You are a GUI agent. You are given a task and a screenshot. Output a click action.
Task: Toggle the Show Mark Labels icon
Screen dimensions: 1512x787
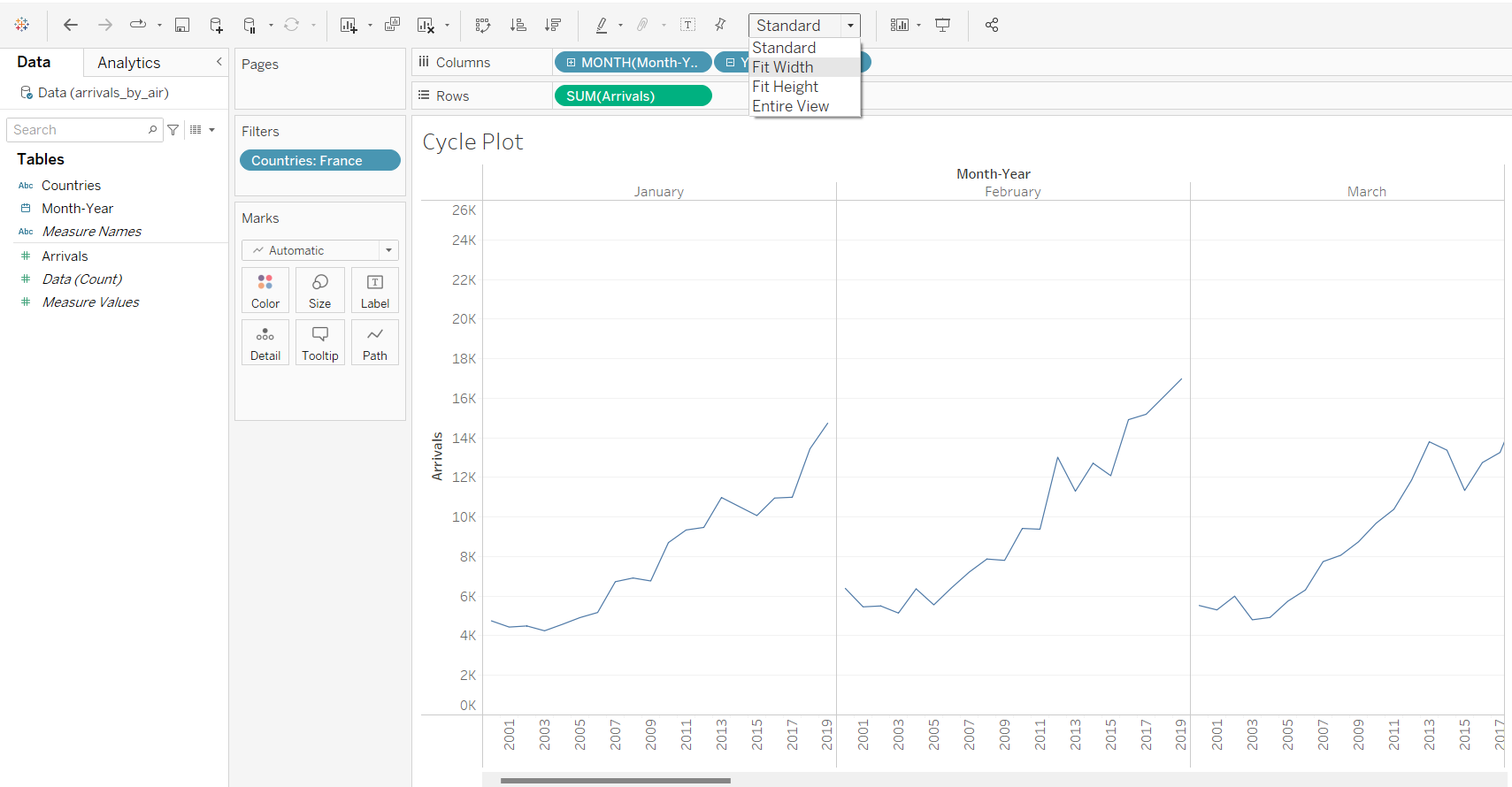pos(687,25)
